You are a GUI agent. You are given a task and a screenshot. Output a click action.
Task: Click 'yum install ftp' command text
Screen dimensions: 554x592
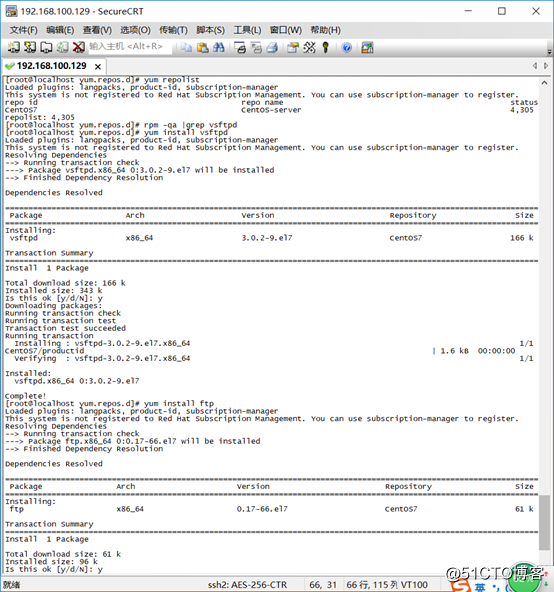coord(179,404)
